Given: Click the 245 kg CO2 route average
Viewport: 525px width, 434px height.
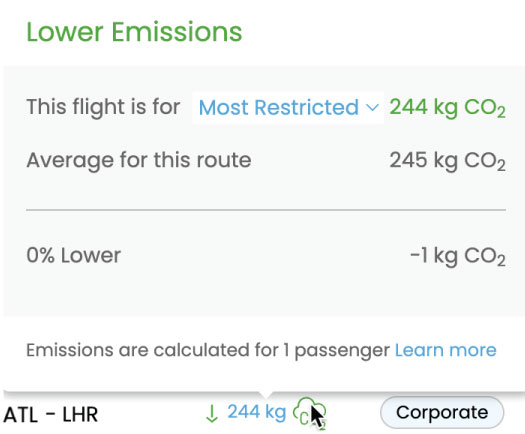Looking at the screenshot, I should tap(447, 161).
